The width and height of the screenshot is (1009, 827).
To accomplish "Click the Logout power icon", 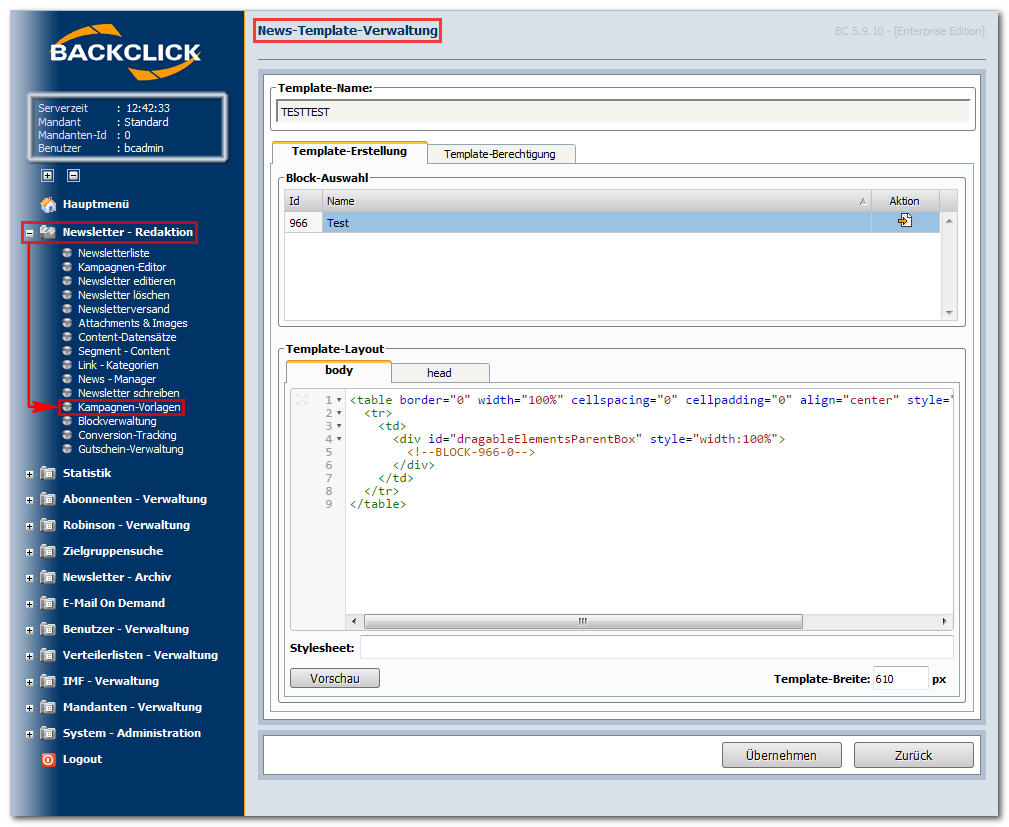I will pos(48,759).
